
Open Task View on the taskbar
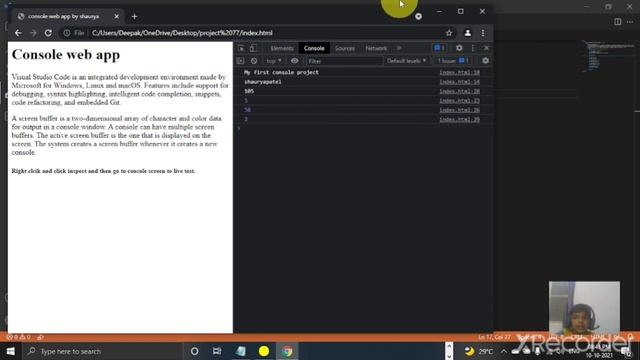tap(217, 351)
